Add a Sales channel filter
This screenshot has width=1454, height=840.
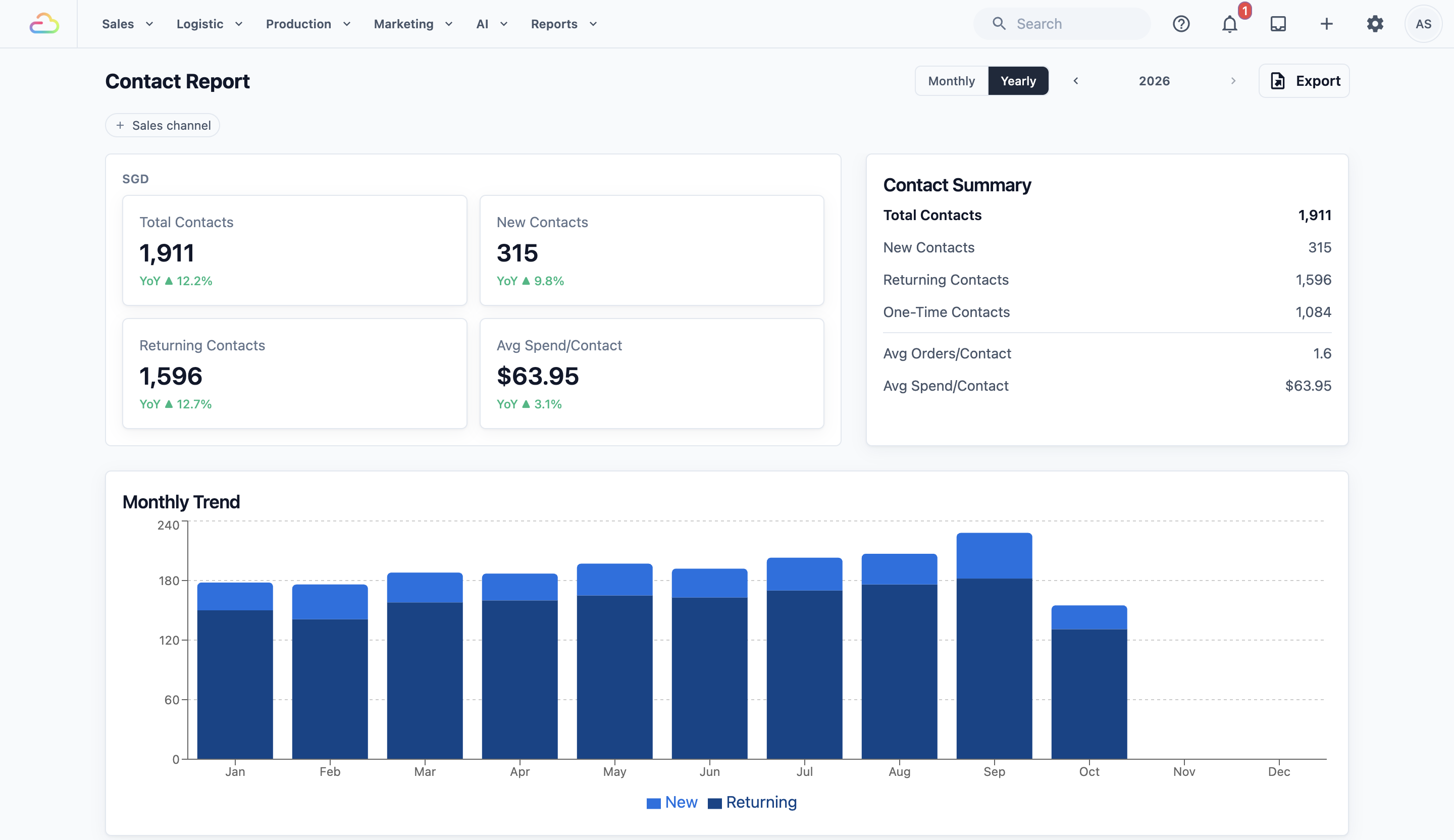pos(163,125)
